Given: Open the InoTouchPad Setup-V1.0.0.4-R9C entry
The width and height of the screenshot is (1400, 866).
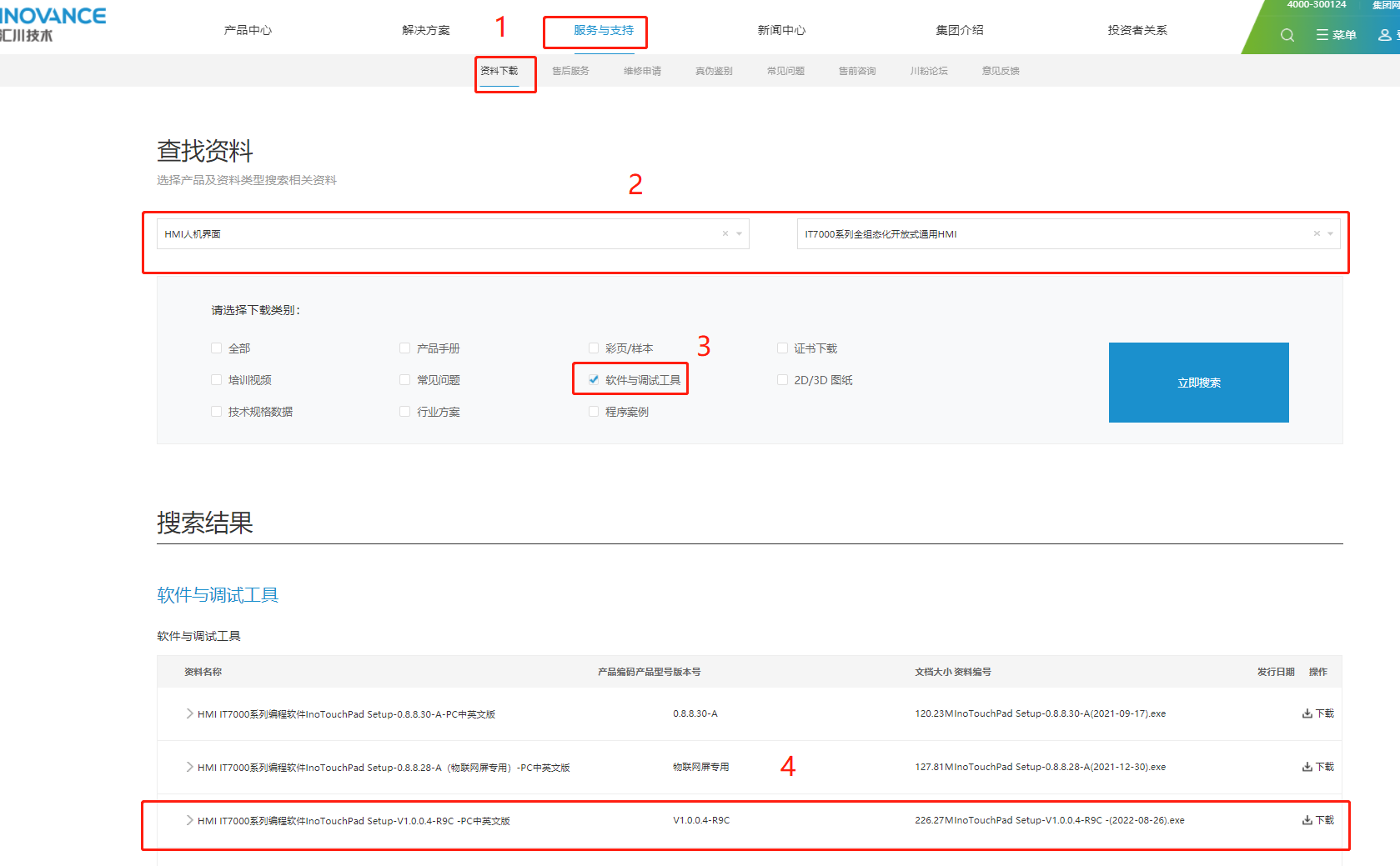Looking at the screenshot, I should point(354,821).
